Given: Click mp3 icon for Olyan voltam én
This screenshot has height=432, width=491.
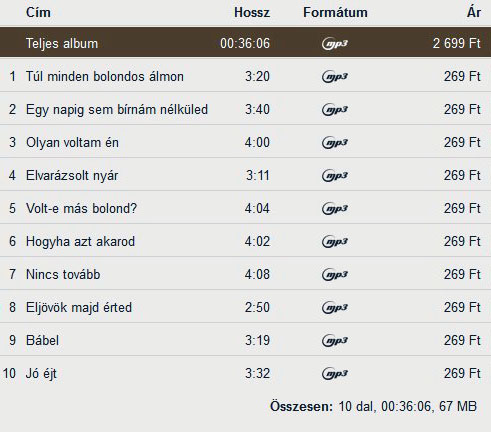Looking at the screenshot, I should (x=335, y=143).
